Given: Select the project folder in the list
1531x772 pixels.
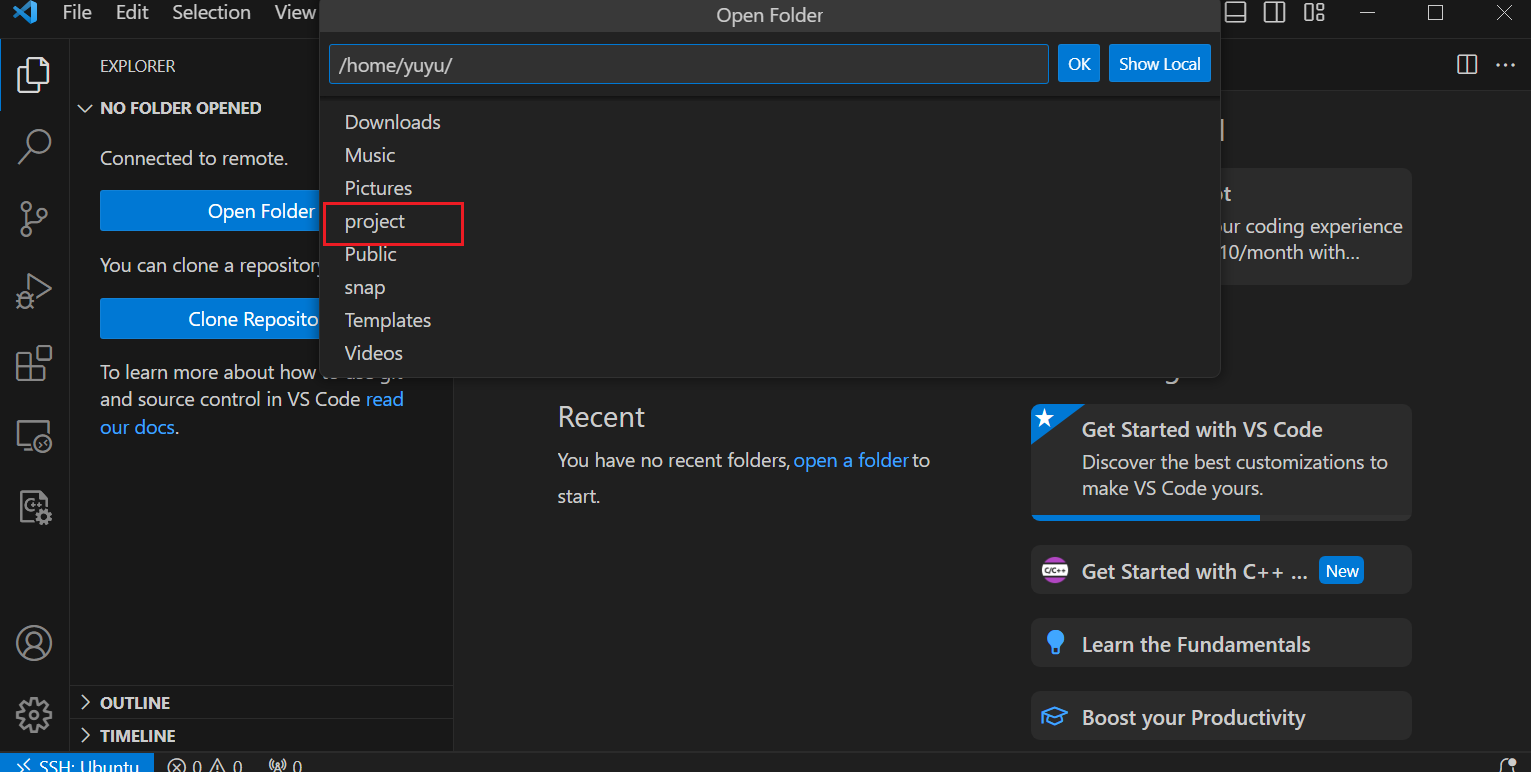Looking at the screenshot, I should click(770, 221).
